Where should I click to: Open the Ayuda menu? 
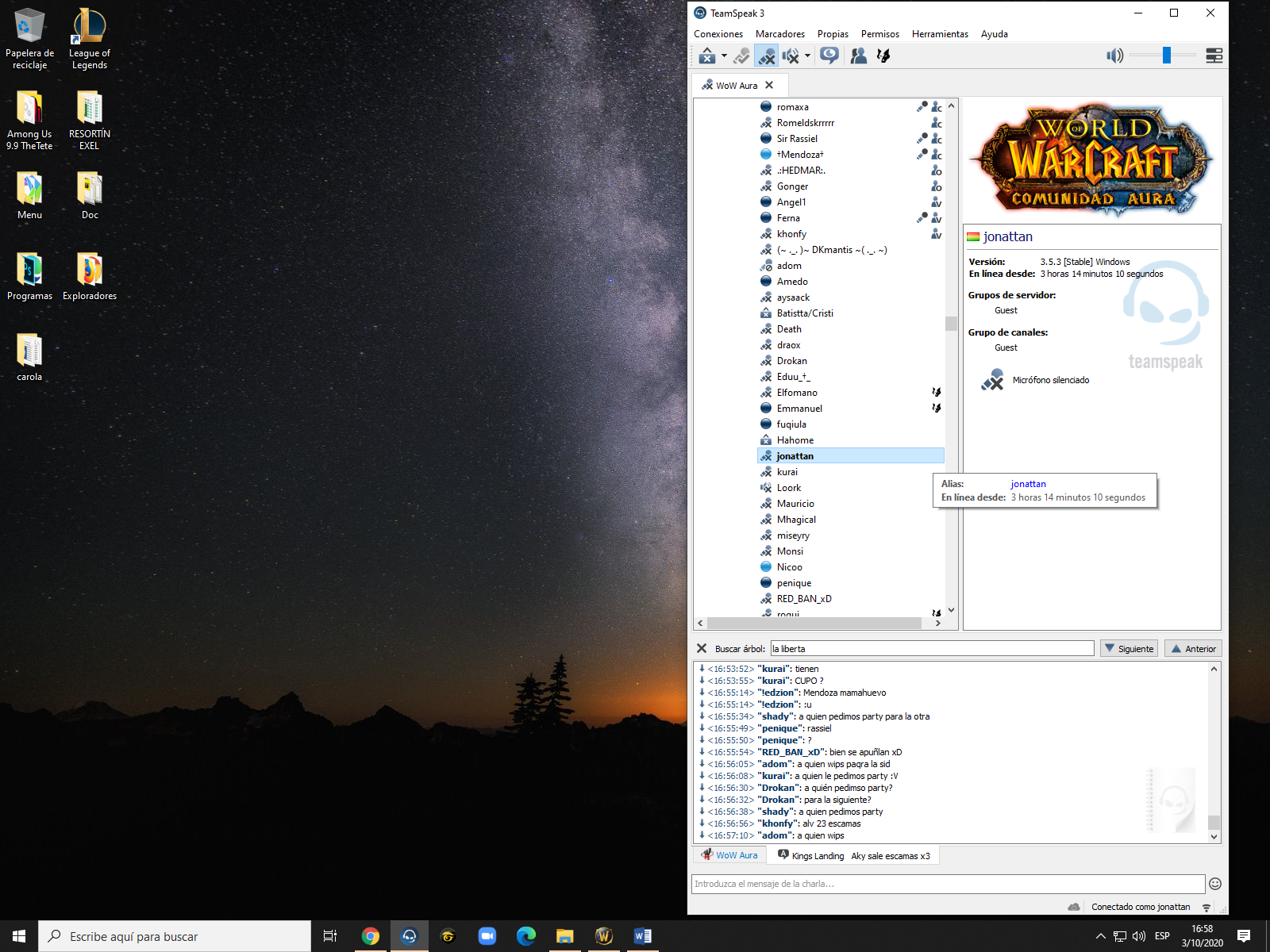[x=994, y=34]
